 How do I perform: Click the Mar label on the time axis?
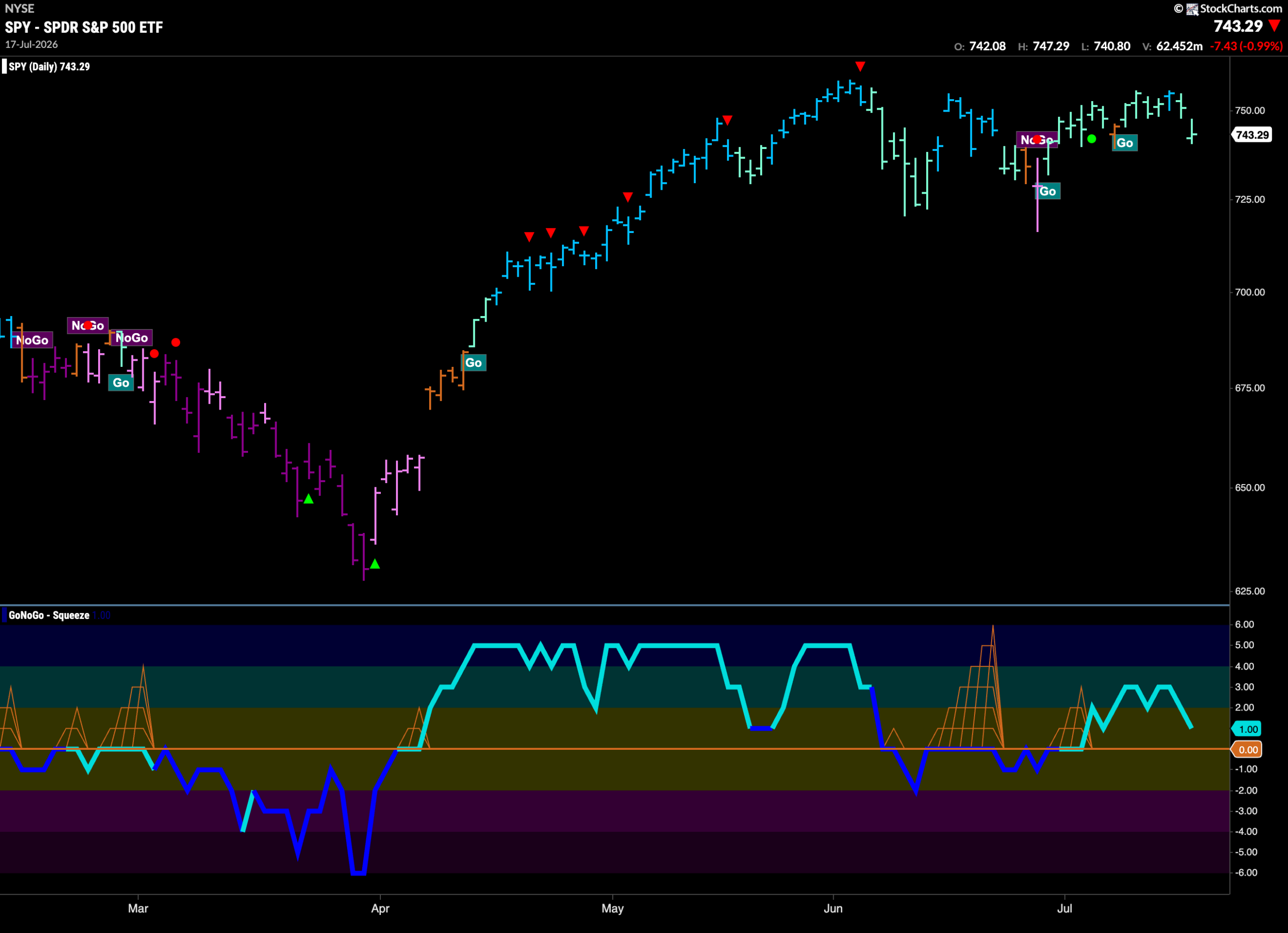point(138,908)
